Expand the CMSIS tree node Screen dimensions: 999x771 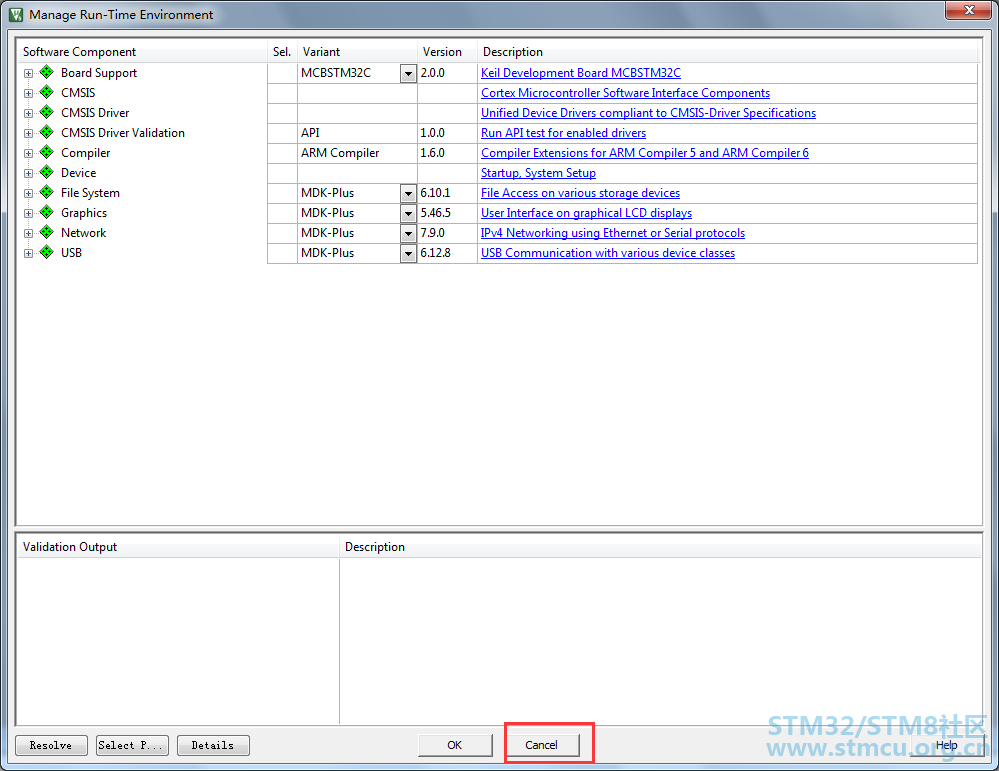[x=28, y=93]
